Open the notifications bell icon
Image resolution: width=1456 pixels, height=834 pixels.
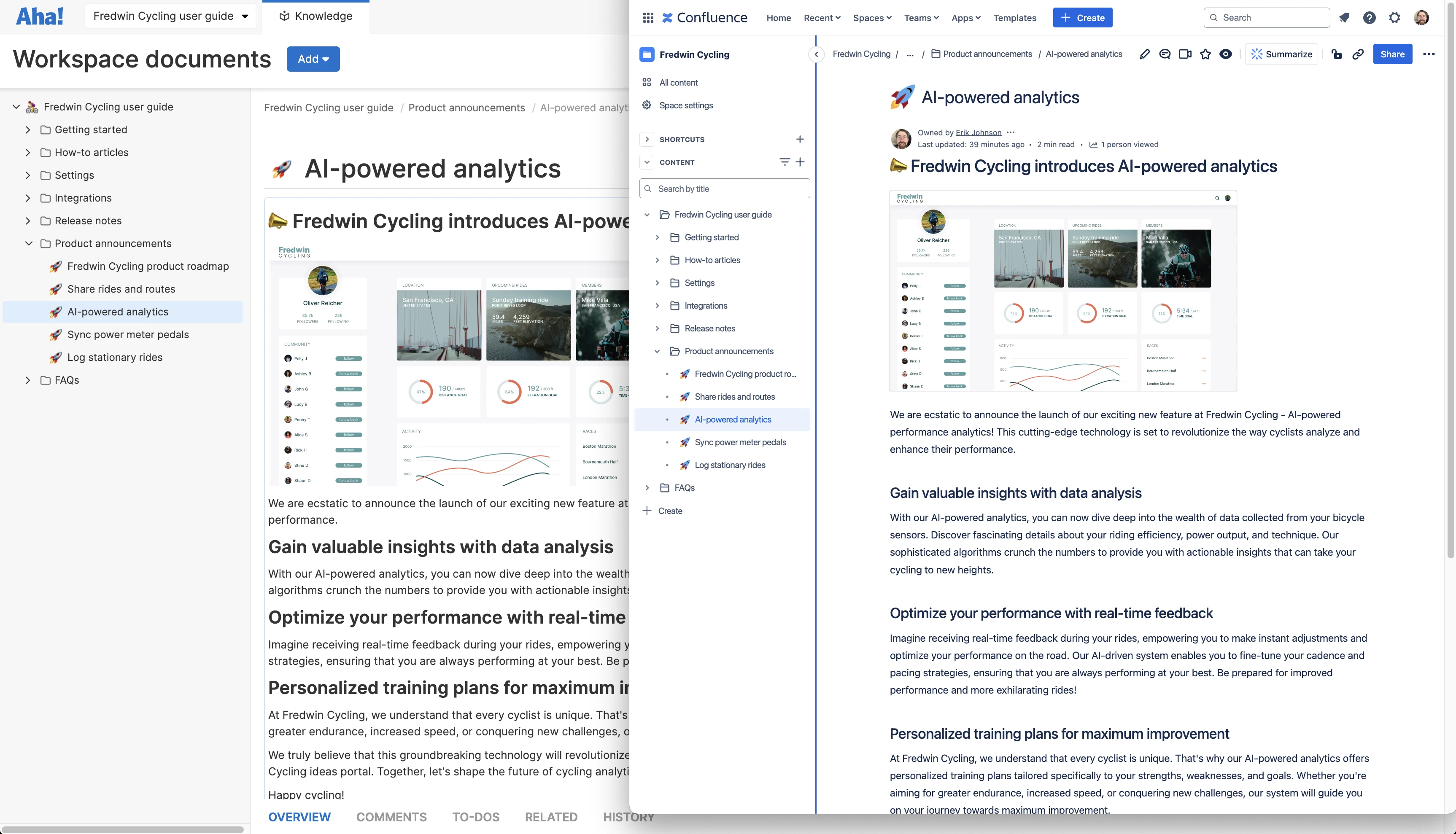coord(1344,18)
